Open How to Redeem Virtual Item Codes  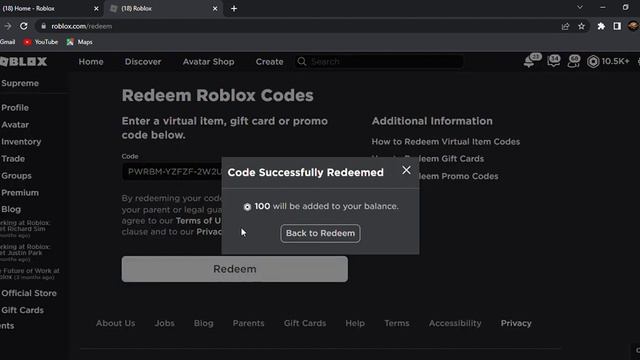coord(446,142)
